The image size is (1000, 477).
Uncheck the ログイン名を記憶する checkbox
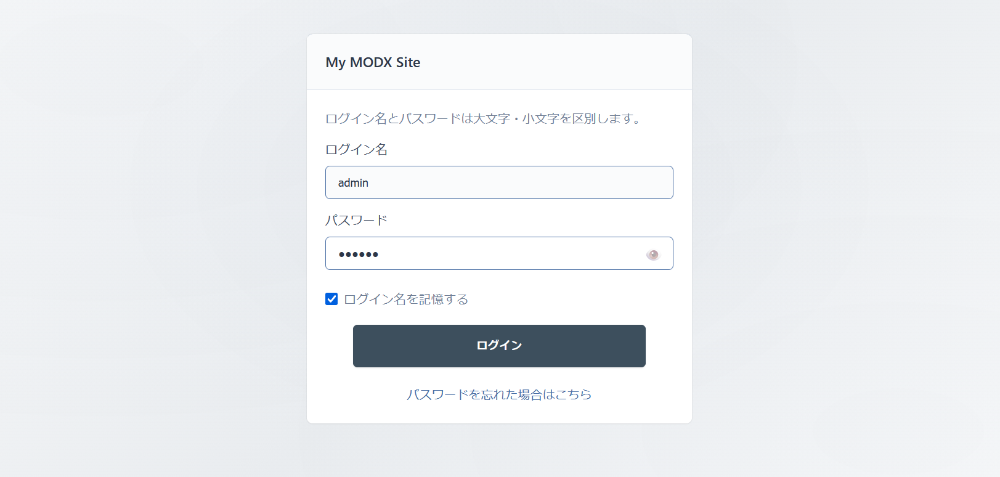(332, 299)
